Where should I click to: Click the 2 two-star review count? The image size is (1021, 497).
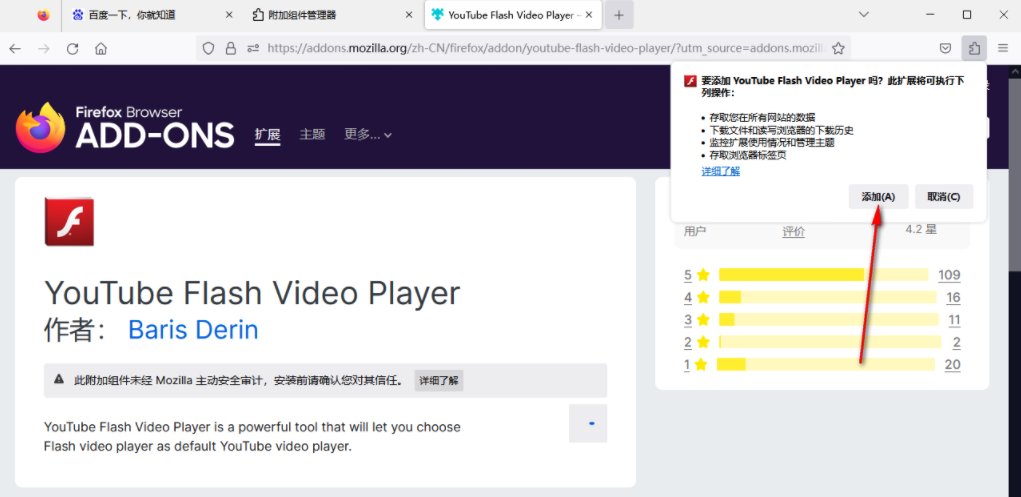click(957, 342)
